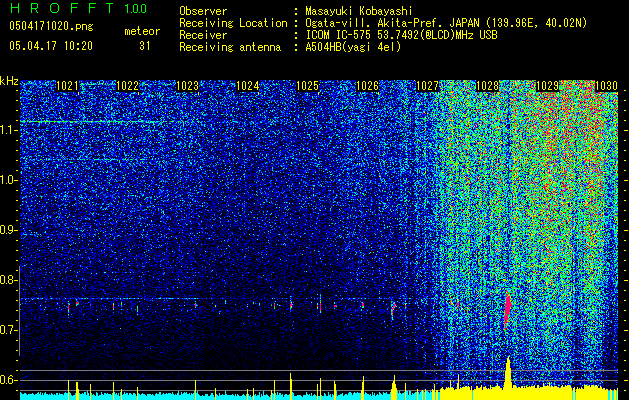Click the 0.7 frequency axis label
This screenshot has height=400, width=629.
click(x=8, y=330)
